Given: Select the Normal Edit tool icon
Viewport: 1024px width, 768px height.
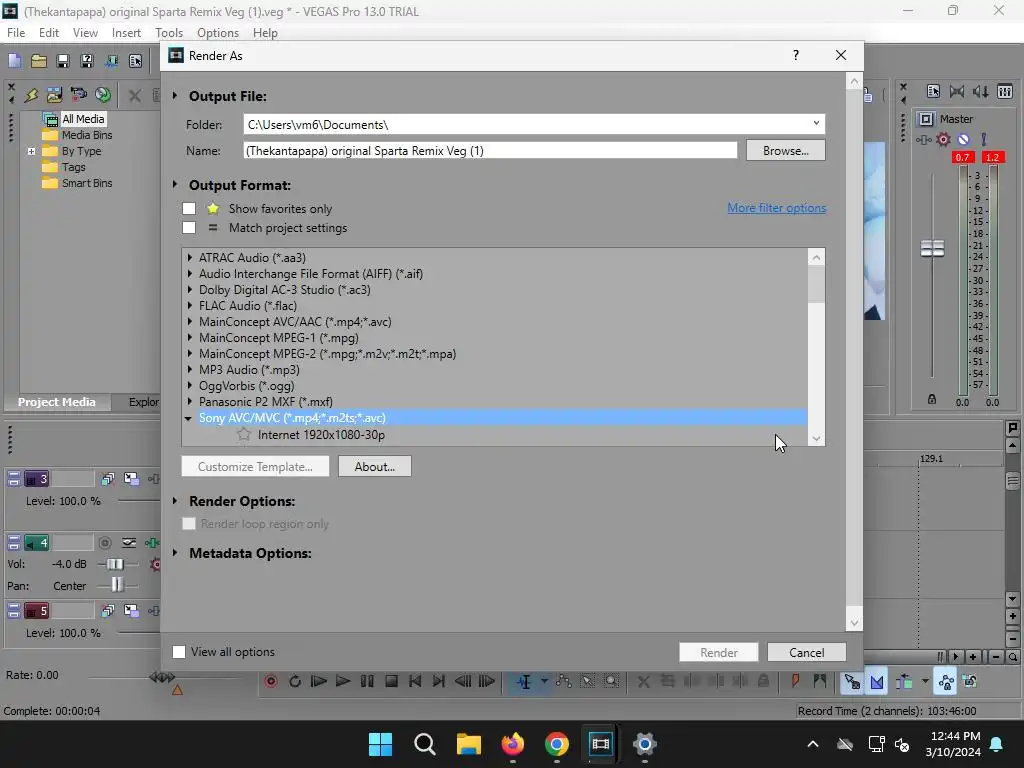Looking at the screenshot, I should coord(524,682).
